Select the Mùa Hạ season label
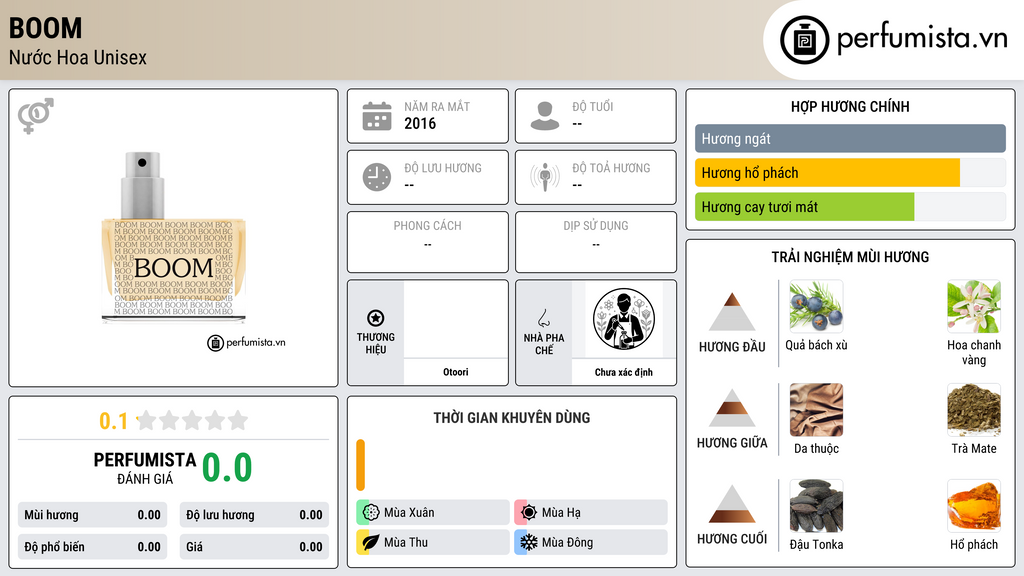 pos(561,513)
